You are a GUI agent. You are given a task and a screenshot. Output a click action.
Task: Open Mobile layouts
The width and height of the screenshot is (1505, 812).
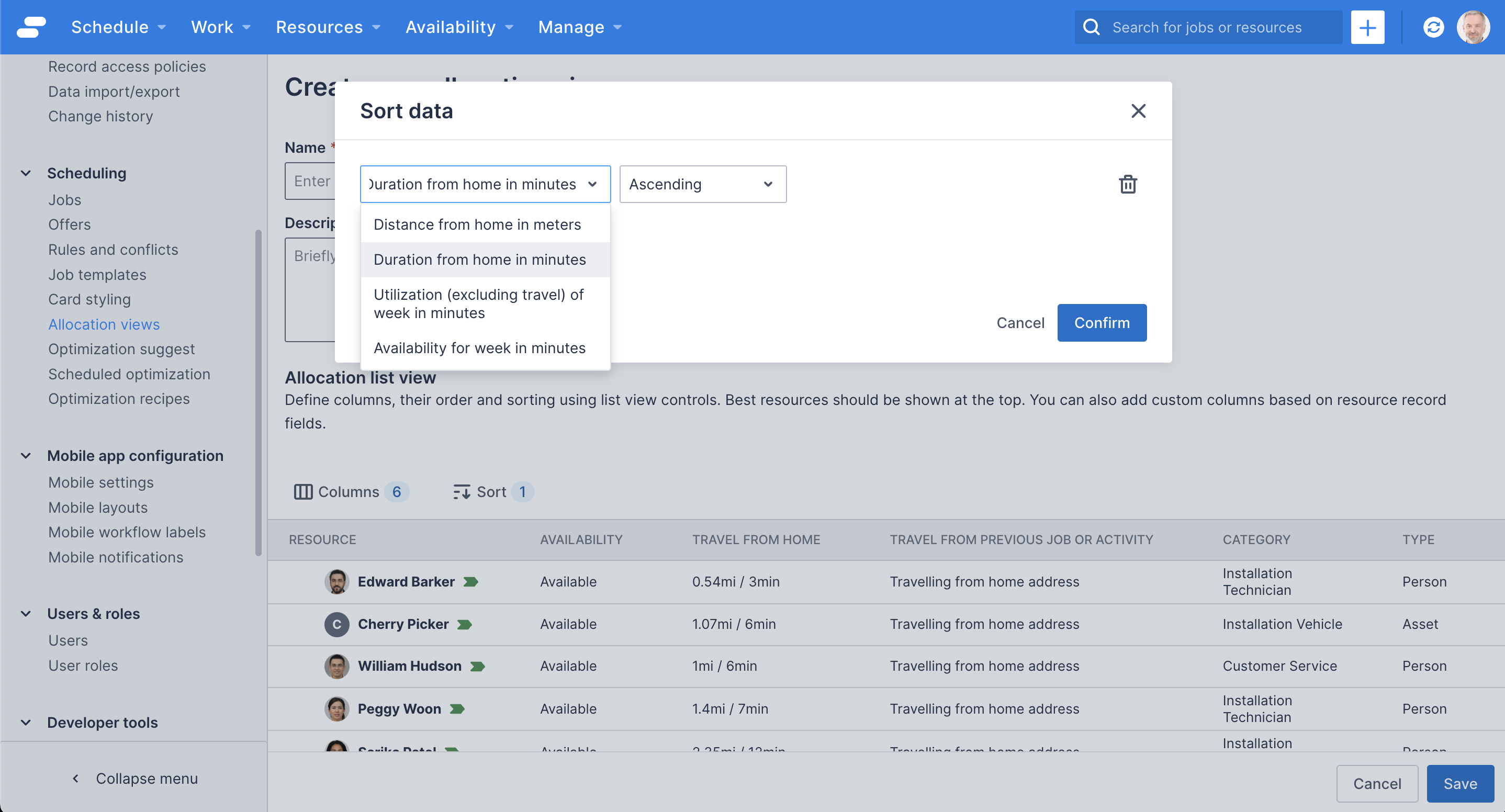tap(97, 507)
